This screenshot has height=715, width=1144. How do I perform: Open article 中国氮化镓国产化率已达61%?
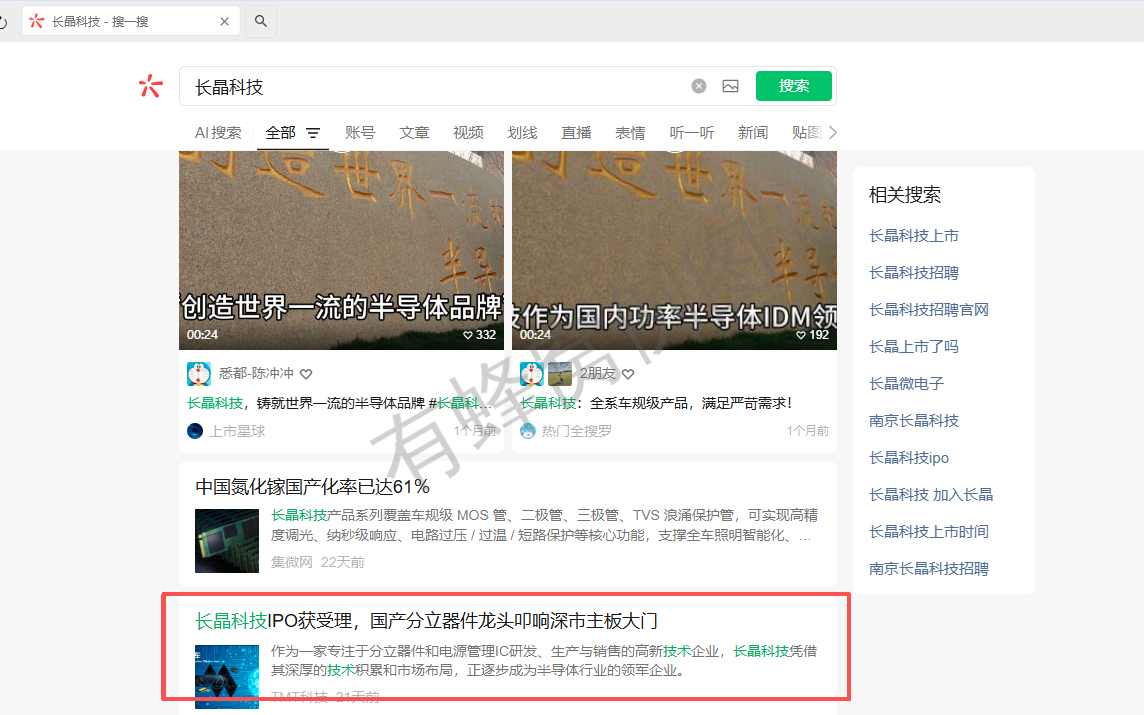tap(312, 487)
